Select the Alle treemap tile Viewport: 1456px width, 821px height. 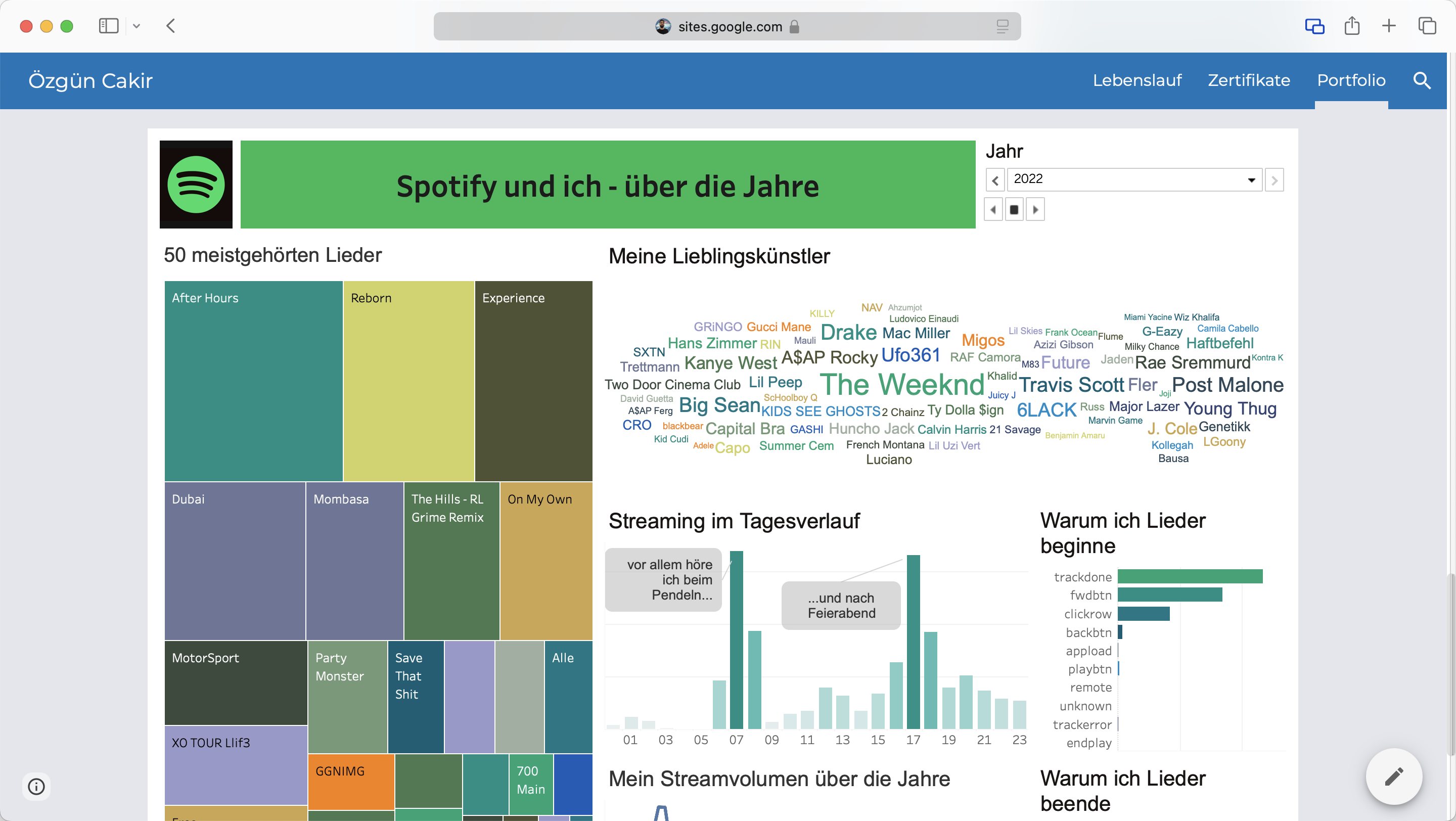tap(568, 697)
